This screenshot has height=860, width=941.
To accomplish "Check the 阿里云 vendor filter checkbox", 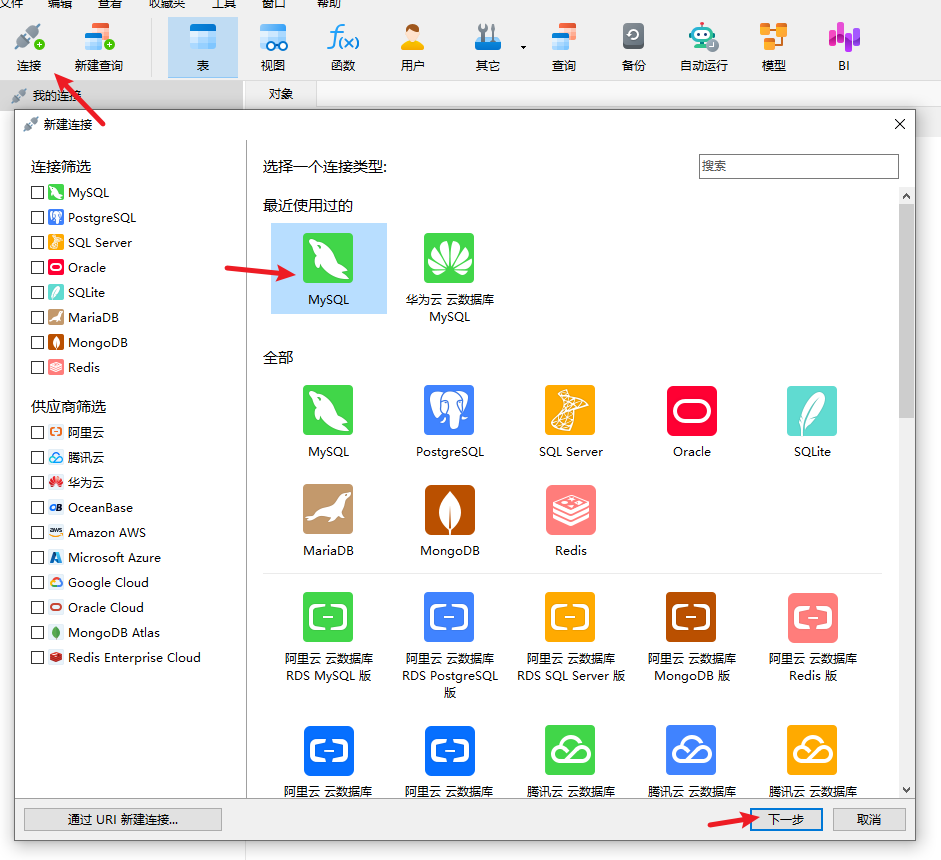I will (37, 432).
